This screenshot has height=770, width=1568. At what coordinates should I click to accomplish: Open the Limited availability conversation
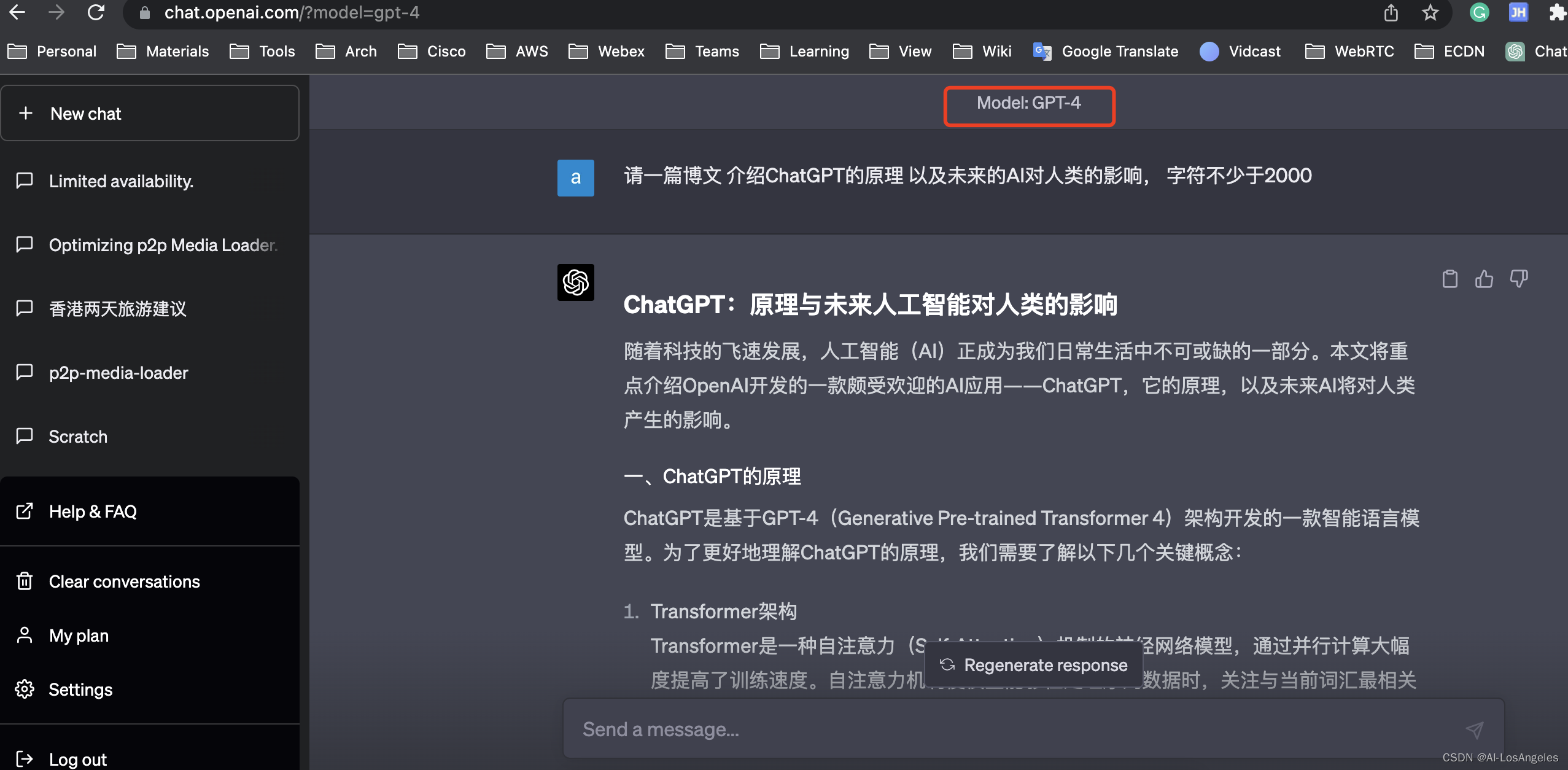point(150,181)
